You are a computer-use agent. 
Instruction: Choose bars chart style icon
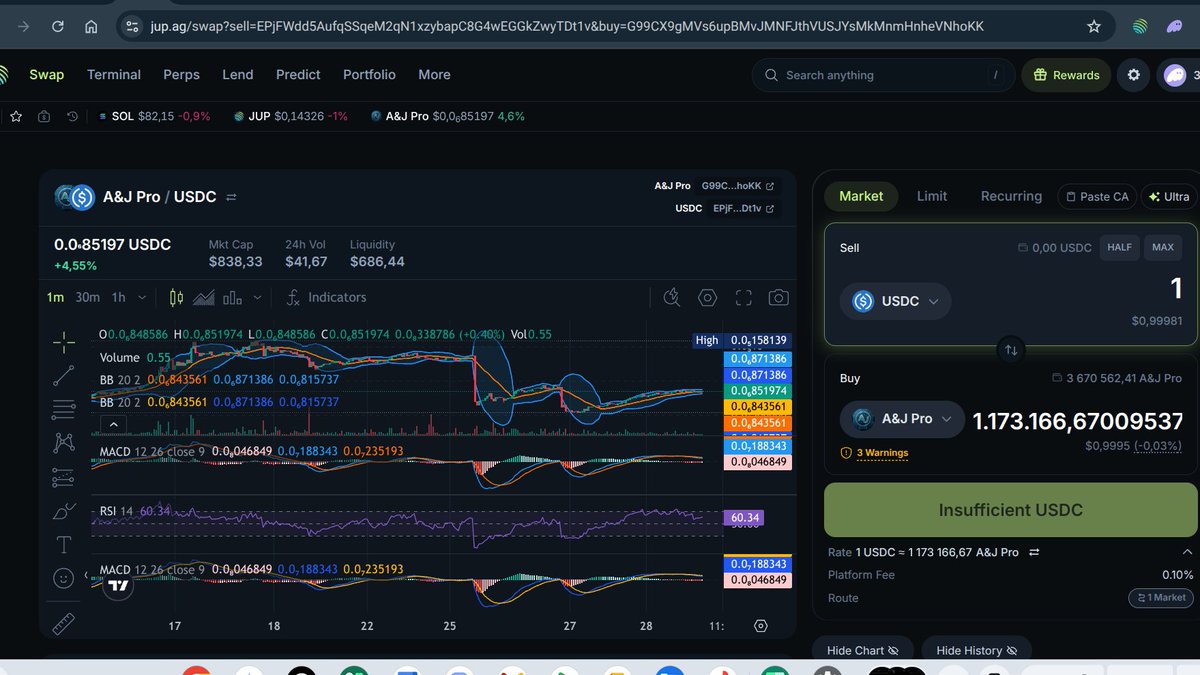pos(233,297)
